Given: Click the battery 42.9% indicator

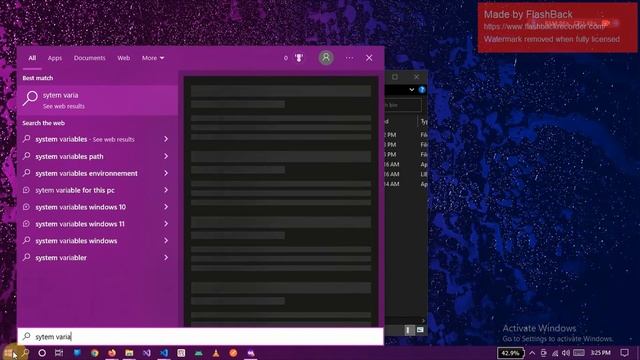Looking at the screenshot, I should [510, 353].
